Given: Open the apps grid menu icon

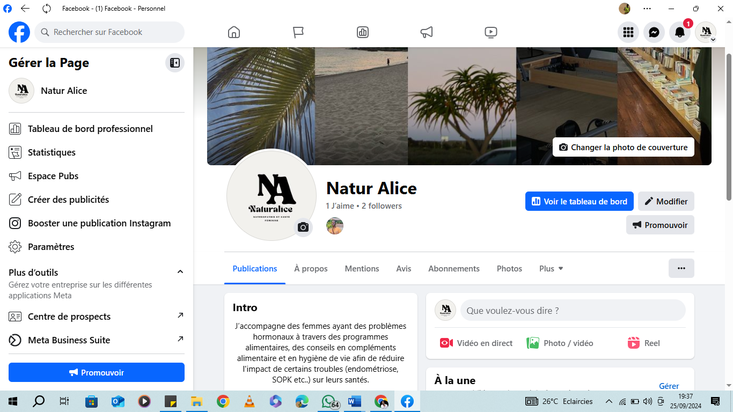Looking at the screenshot, I should pos(628,32).
